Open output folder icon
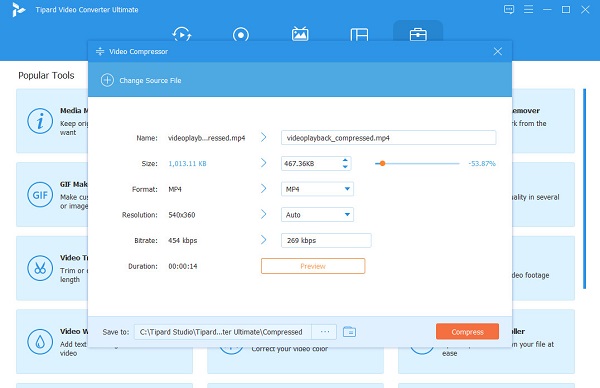The image size is (600, 388). [349, 332]
